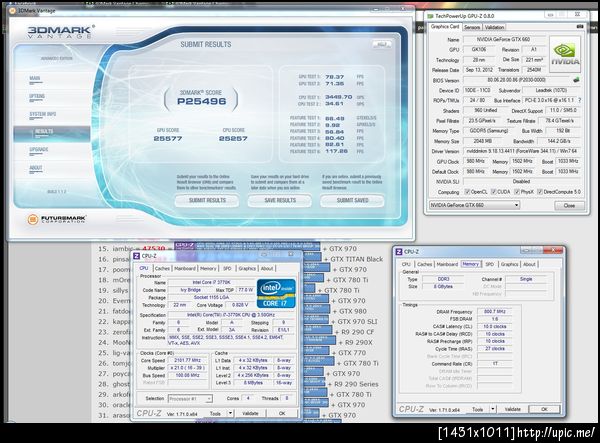
Task: Open the NVIDIA GeForce GTX 660 dropdown in GPU-Z
Action: (474, 205)
